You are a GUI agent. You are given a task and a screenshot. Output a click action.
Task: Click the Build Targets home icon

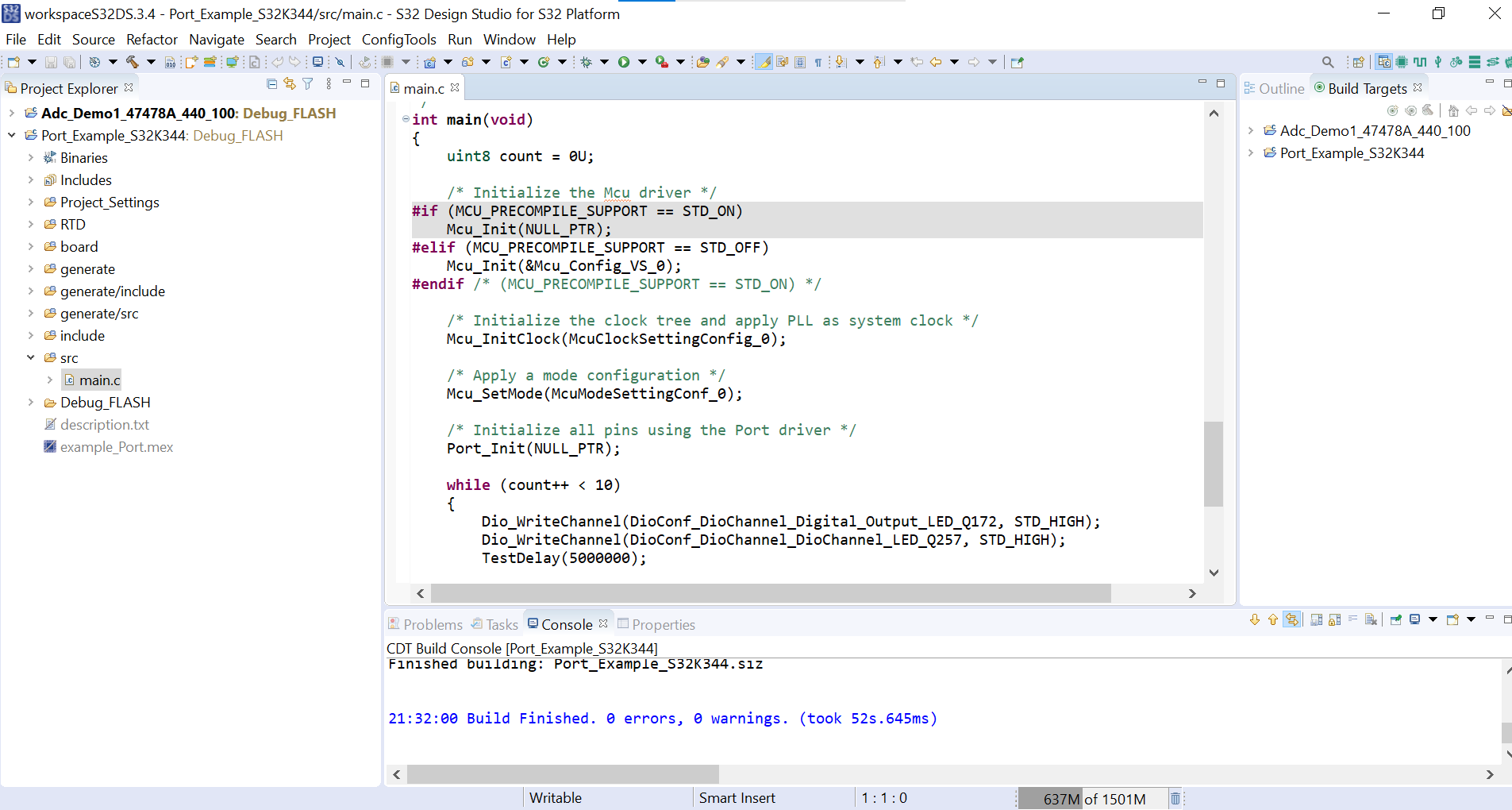(1453, 110)
